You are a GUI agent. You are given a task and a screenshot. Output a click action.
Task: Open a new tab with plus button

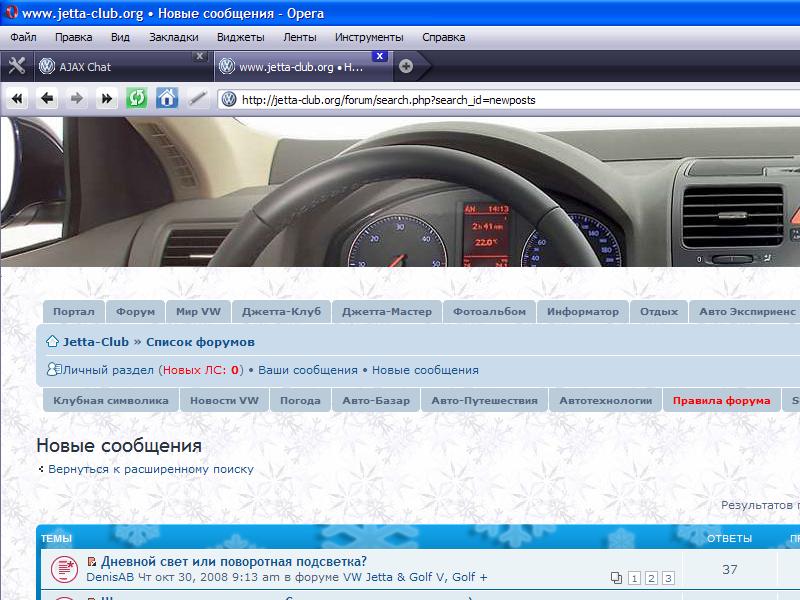tap(406, 67)
